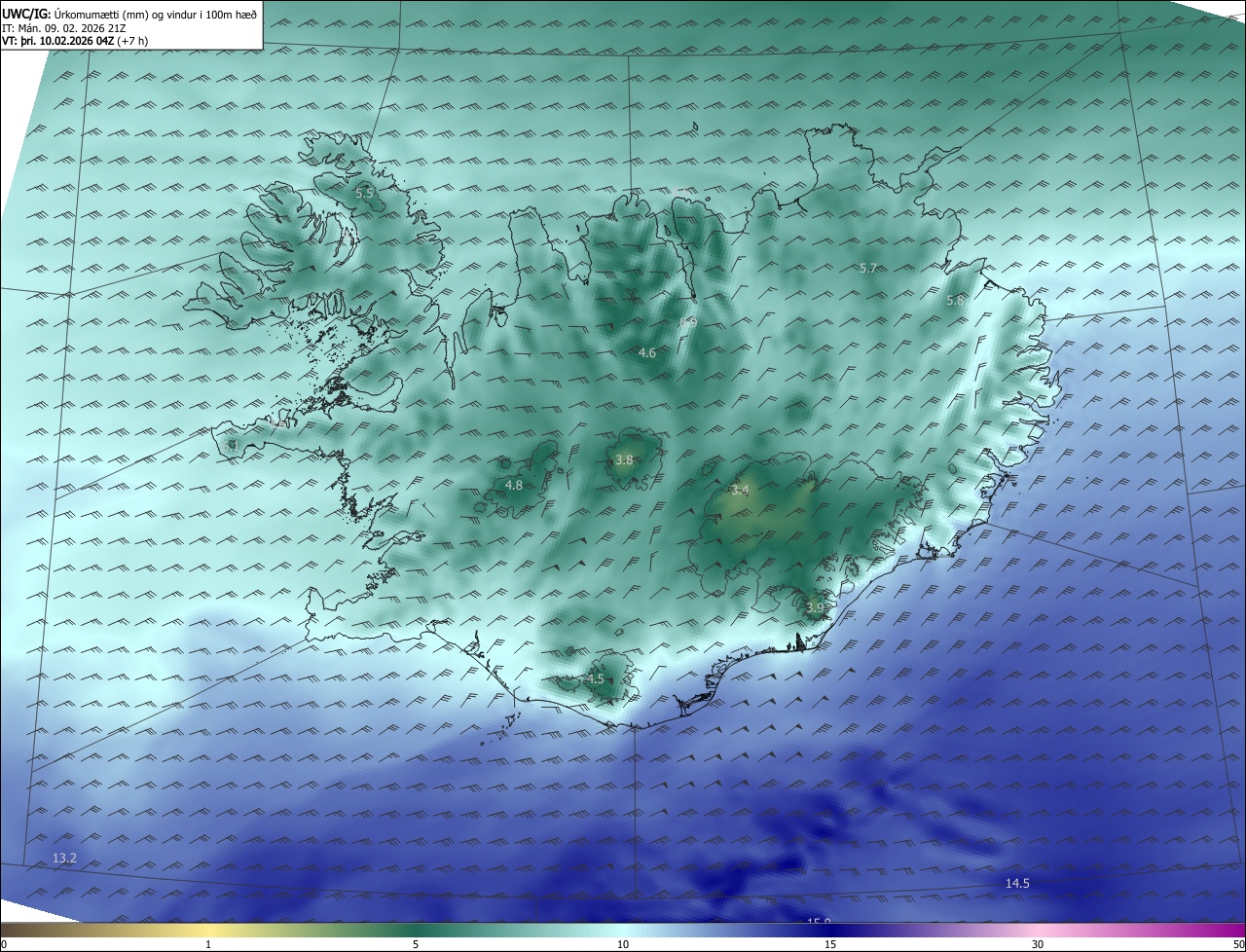Select the 5.7 value label in northeast Iceland
Image resolution: width=1246 pixels, height=952 pixels.
point(868,268)
